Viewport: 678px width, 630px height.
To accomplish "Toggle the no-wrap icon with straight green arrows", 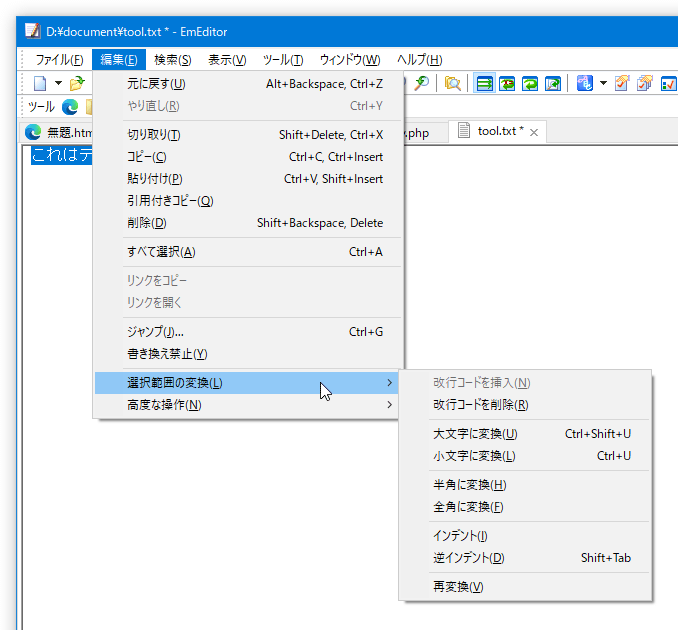I will [x=484, y=83].
